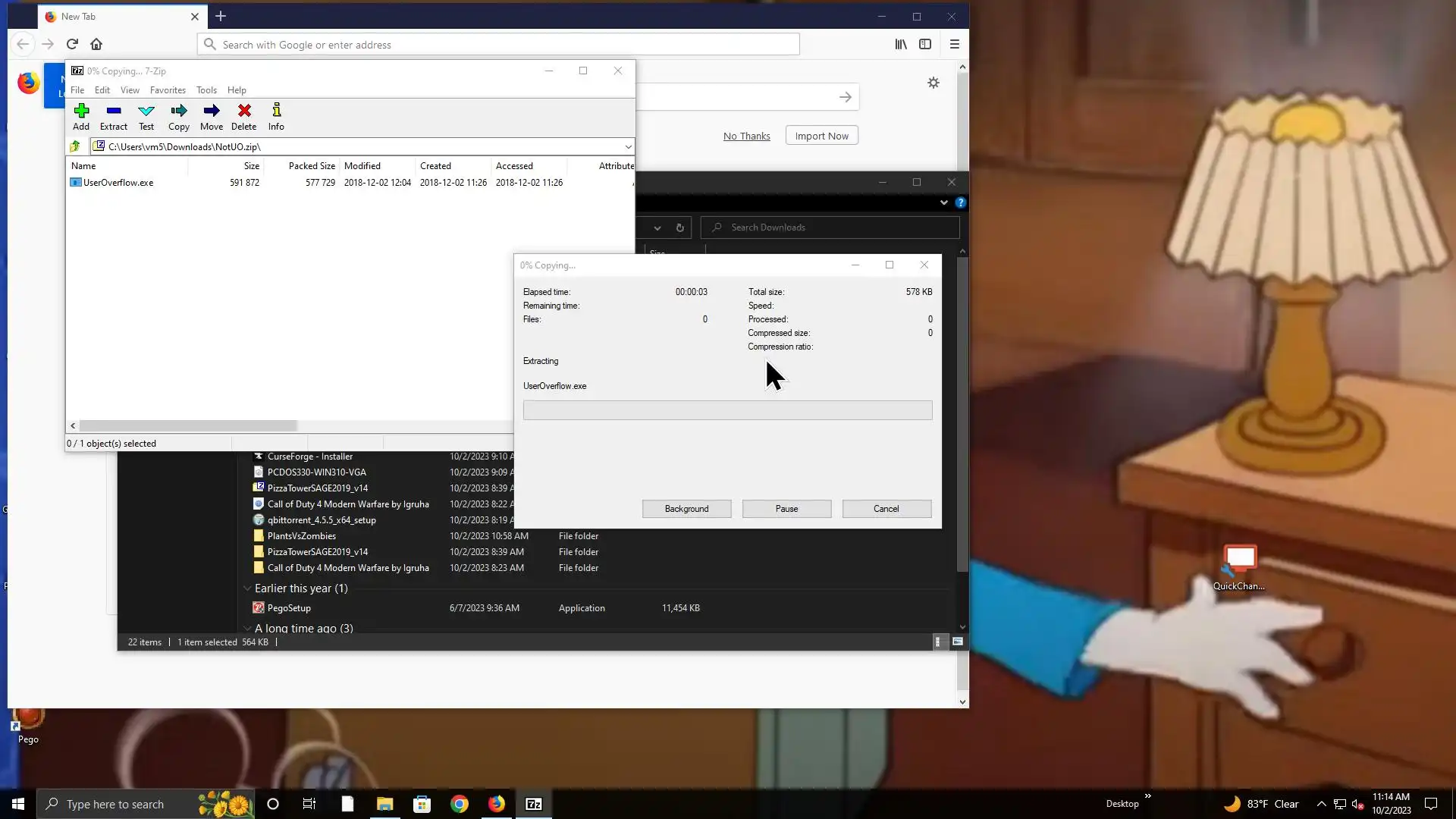Expand the 7-Zip address path dropdown
This screenshot has height=819, width=1456.
point(628,147)
